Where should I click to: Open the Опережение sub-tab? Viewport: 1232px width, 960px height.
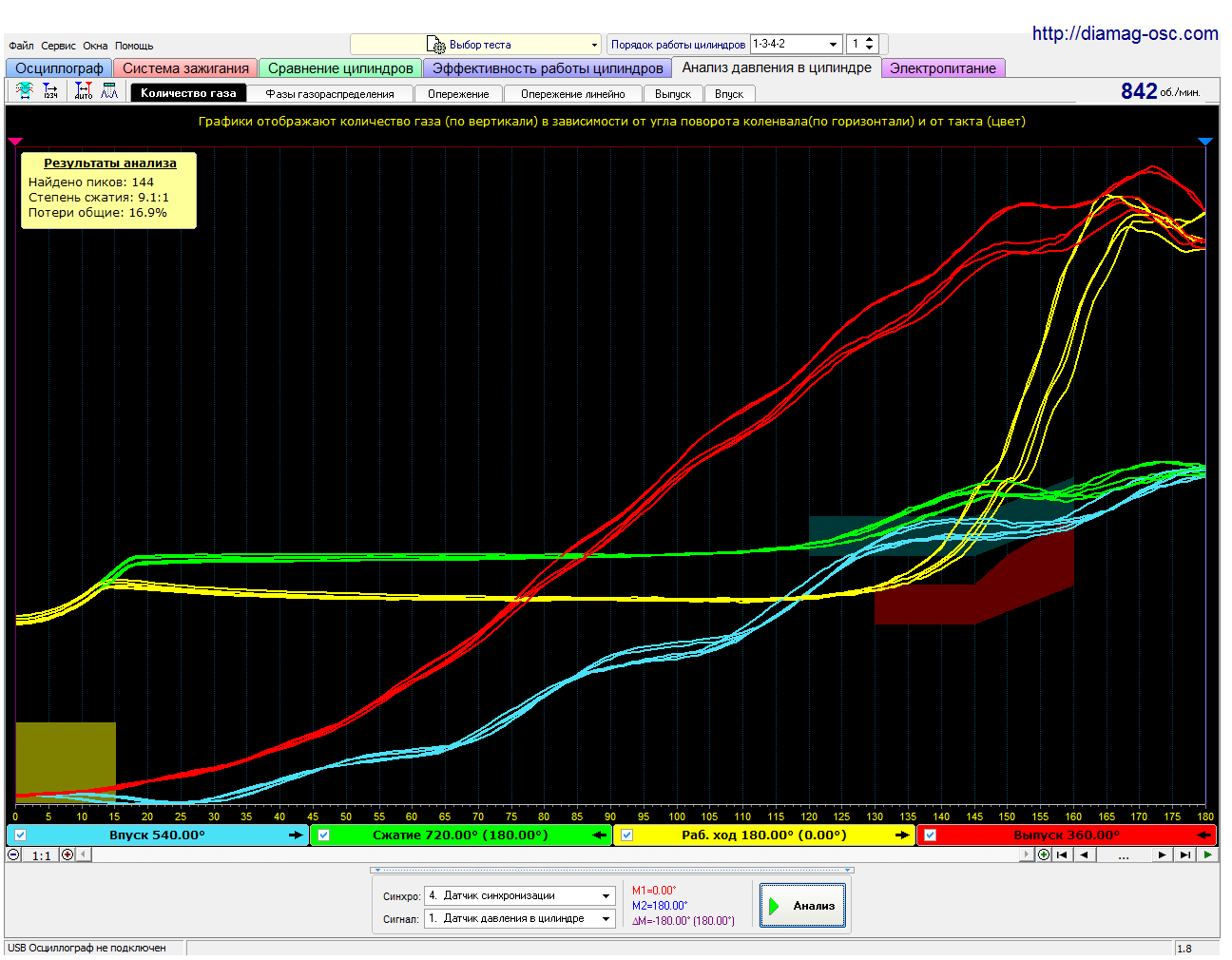point(458,94)
